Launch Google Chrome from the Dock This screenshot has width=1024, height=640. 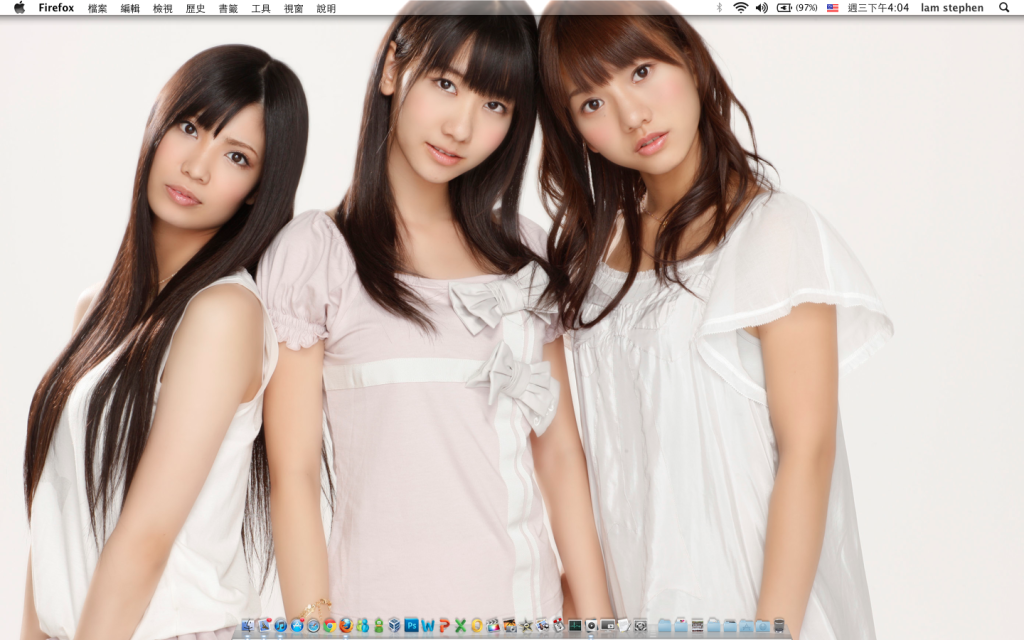(329, 626)
